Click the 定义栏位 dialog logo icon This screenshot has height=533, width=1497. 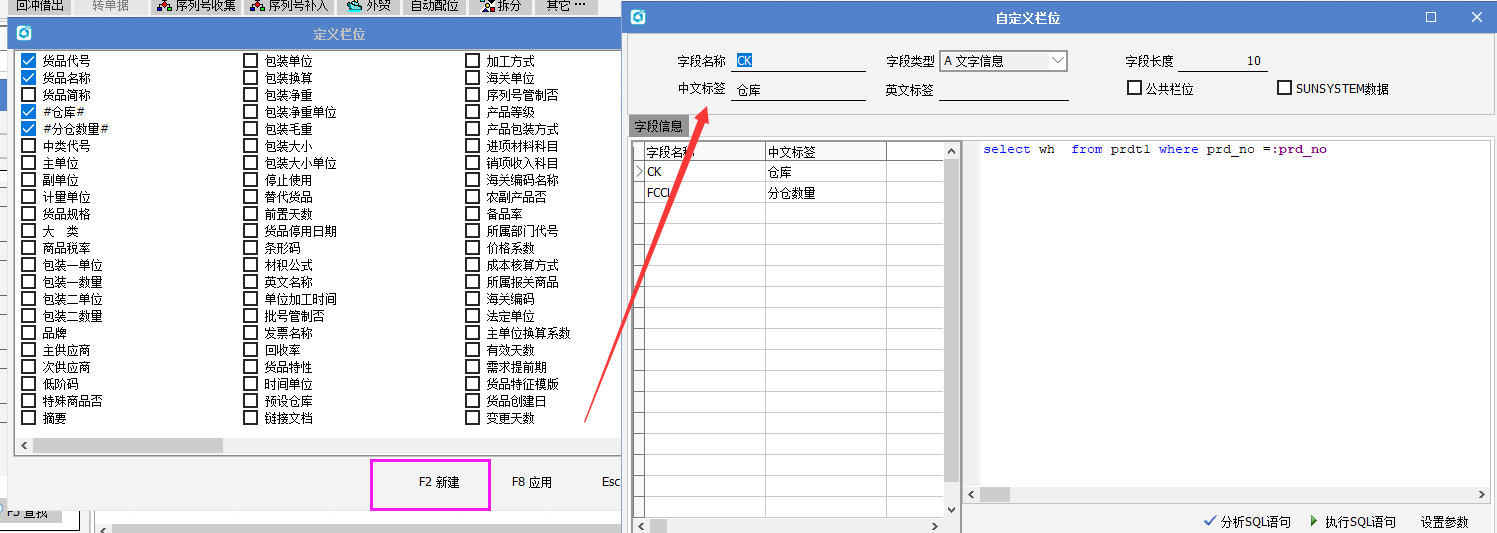(25, 33)
